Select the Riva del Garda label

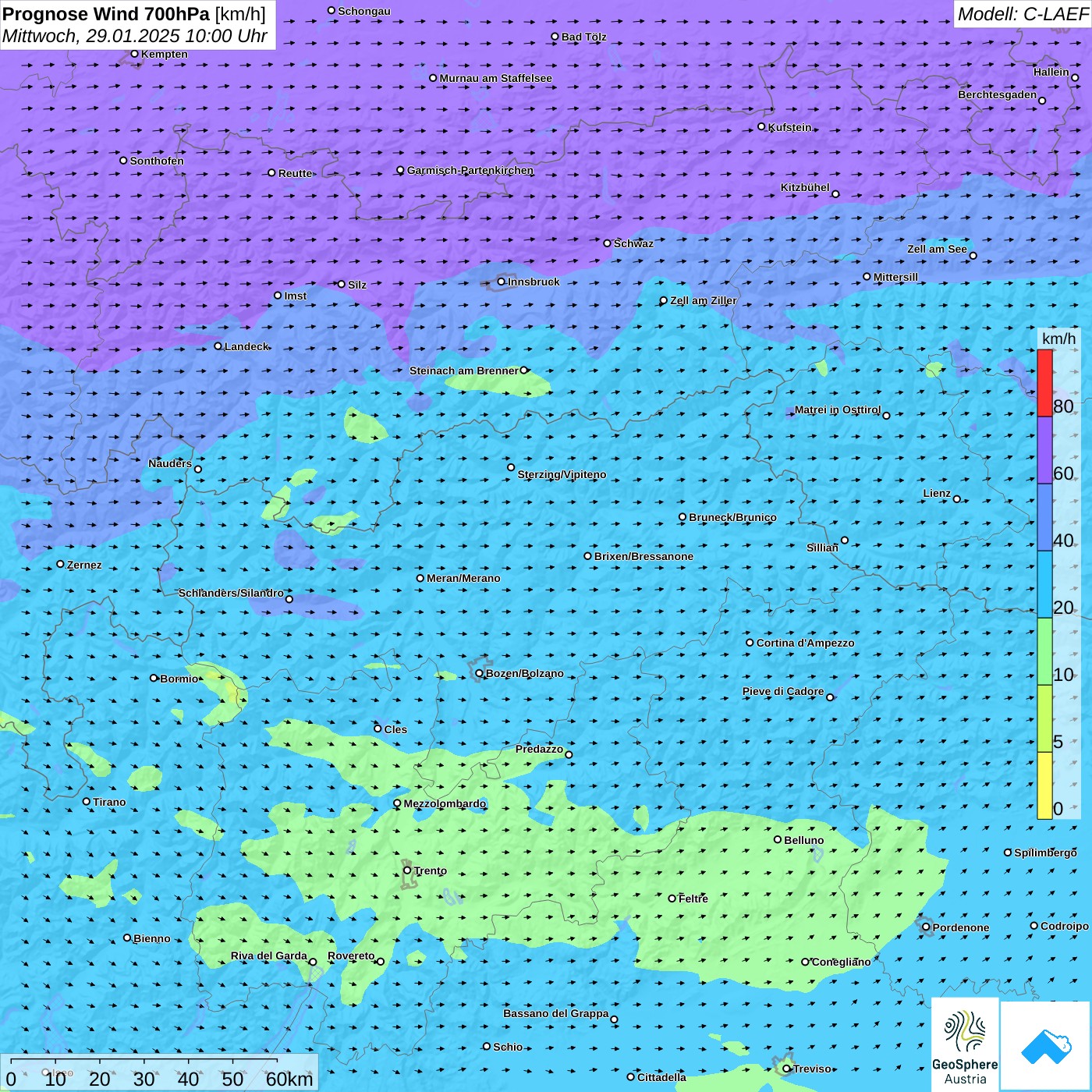pos(269,955)
